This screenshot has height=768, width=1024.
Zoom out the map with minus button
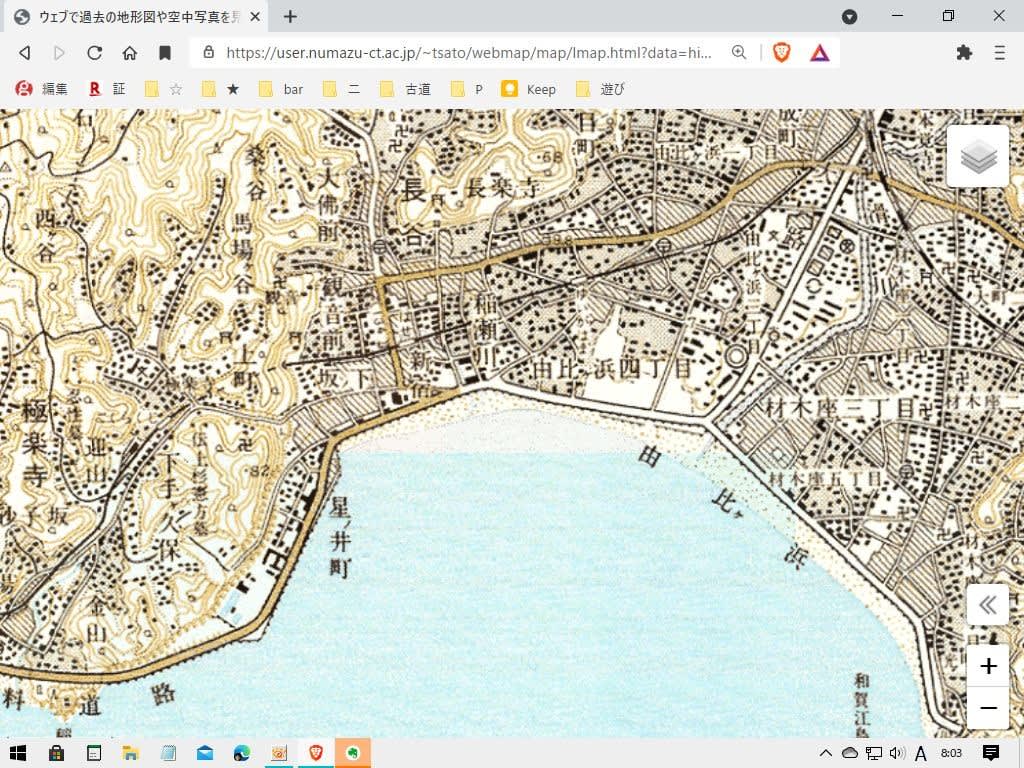[988, 708]
